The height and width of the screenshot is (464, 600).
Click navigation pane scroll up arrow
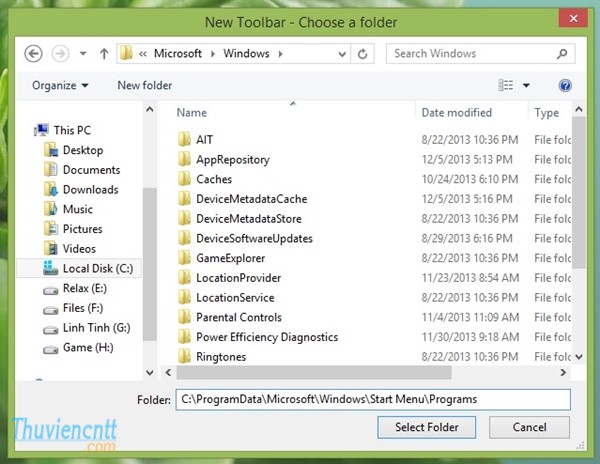coord(150,110)
